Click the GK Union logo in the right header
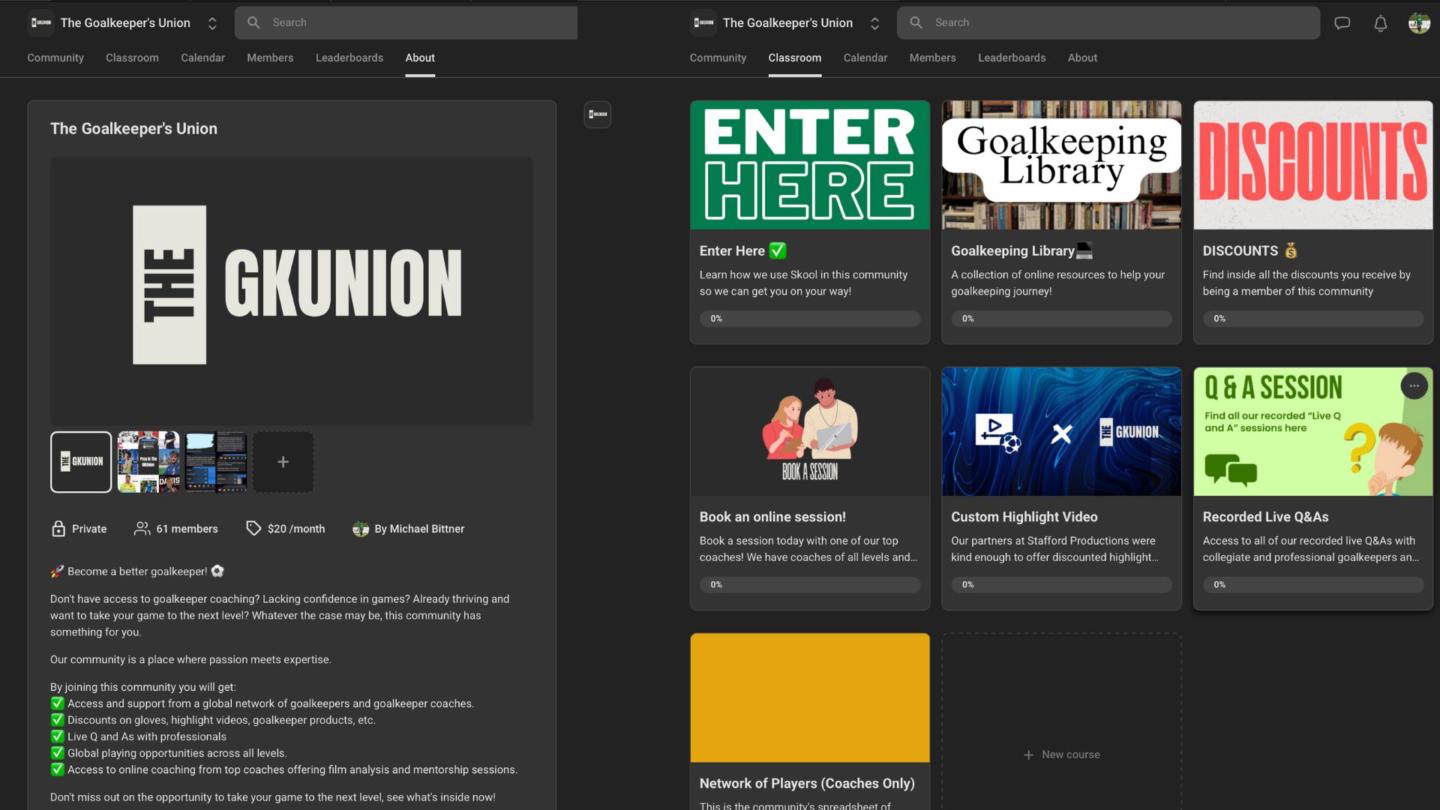Viewport: 1440px width, 810px height. tap(704, 23)
